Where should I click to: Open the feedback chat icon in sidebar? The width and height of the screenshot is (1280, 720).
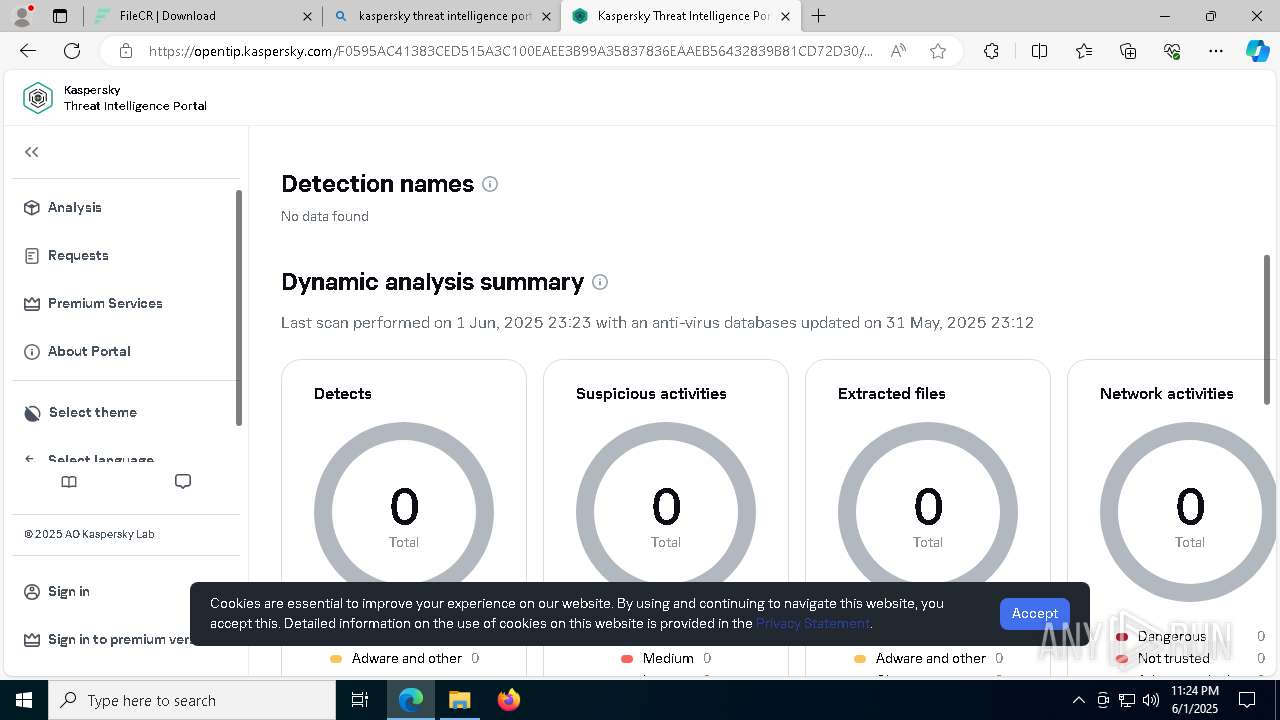point(183,482)
